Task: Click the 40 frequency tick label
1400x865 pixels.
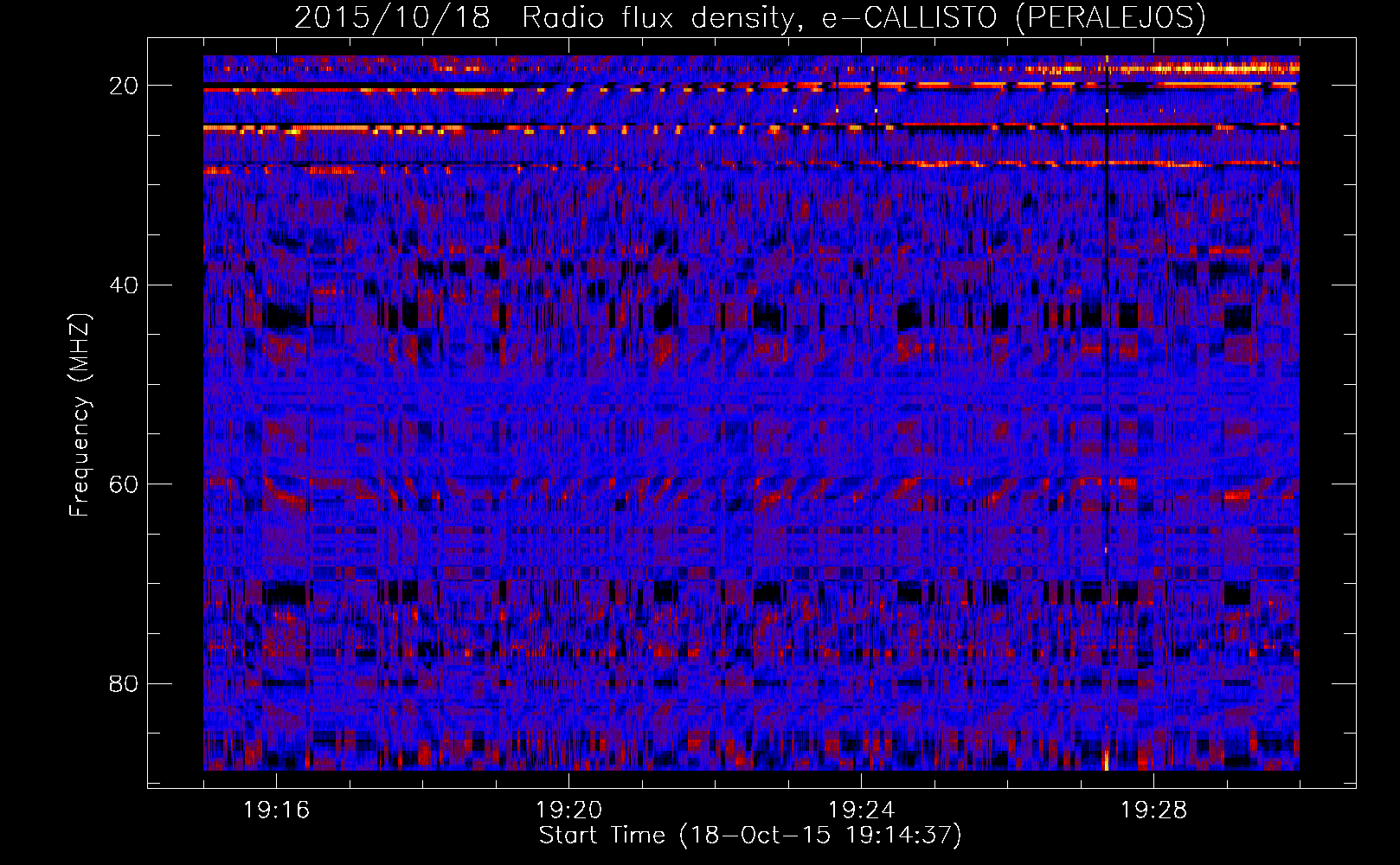Action: [124, 285]
